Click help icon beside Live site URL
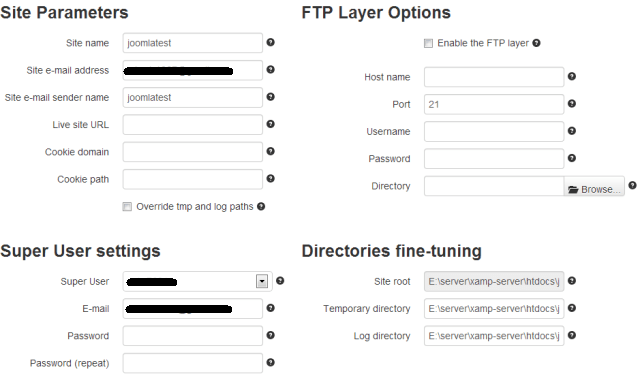 coord(270,124)
